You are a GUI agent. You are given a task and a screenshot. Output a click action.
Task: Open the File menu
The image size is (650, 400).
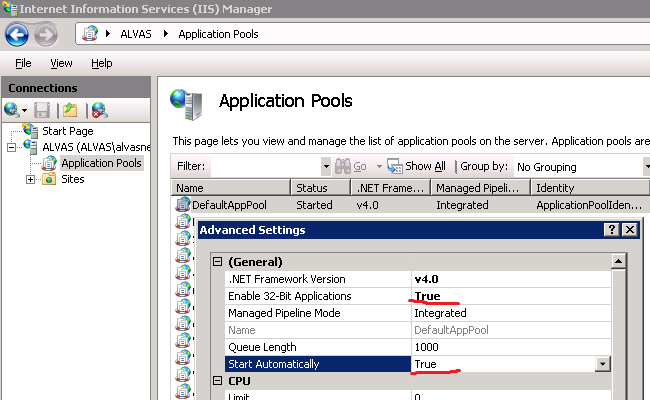[x=23, y=63]
